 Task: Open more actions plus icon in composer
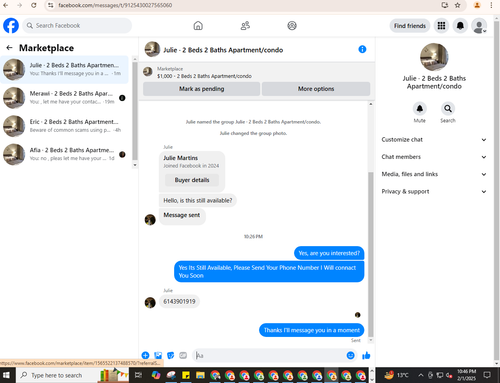145,355
